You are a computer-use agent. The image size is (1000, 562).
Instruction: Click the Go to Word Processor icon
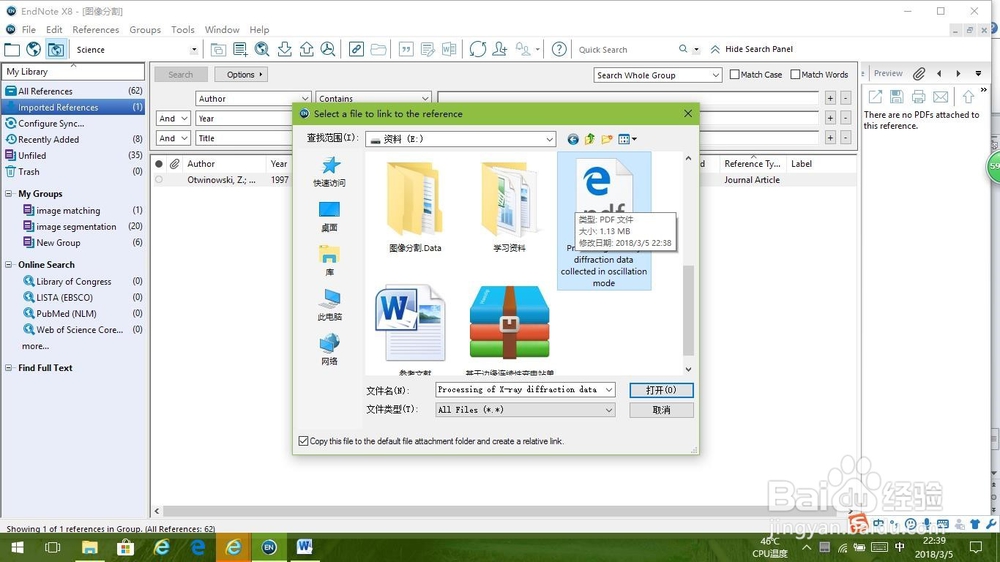pos(449,49)
